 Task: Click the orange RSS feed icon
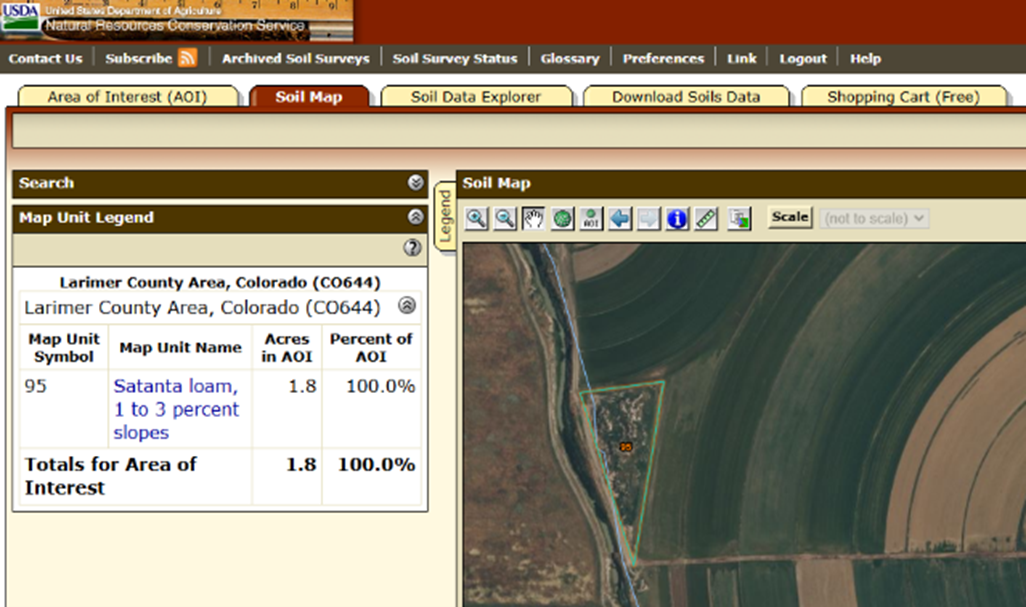point(187,58)
